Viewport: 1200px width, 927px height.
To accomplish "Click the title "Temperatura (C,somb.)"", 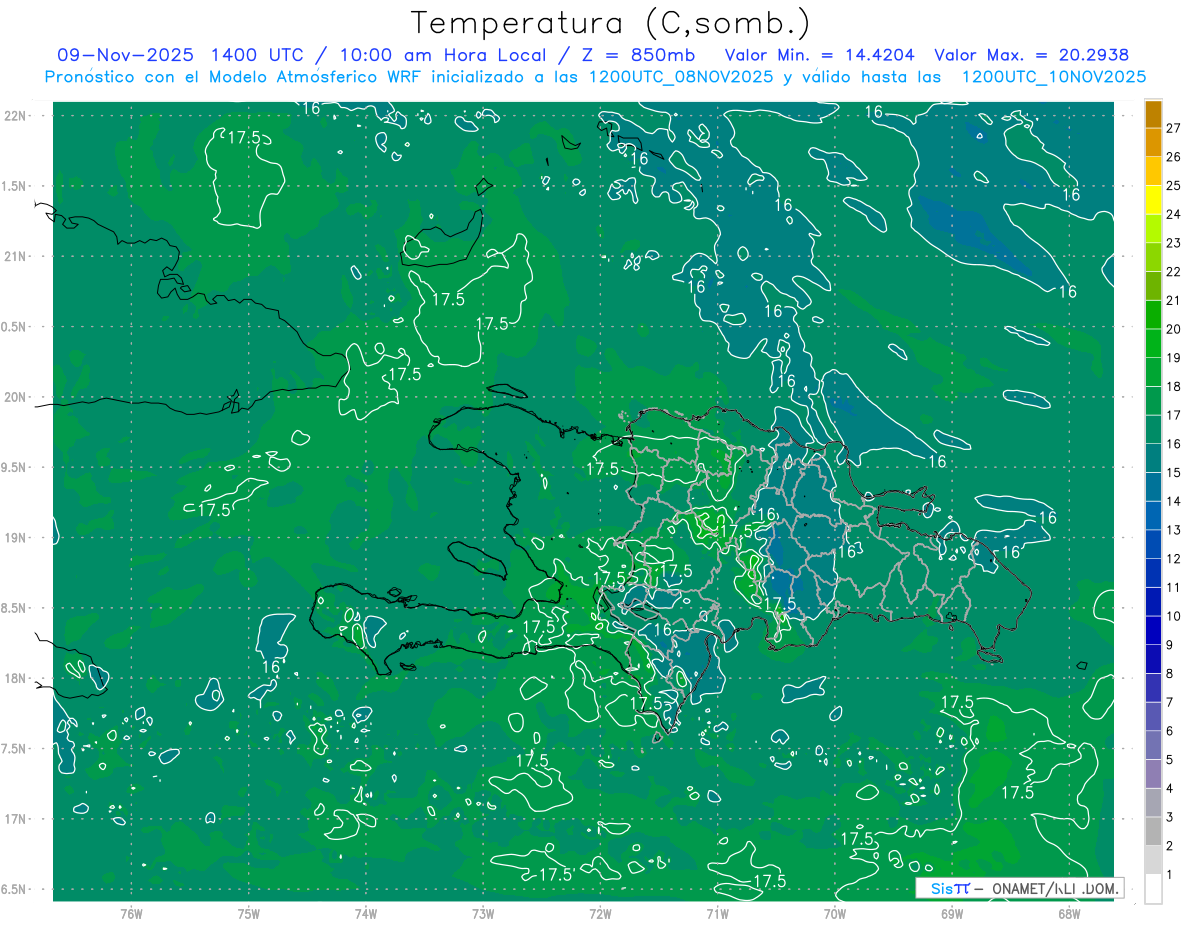I will tap(611, 23).
